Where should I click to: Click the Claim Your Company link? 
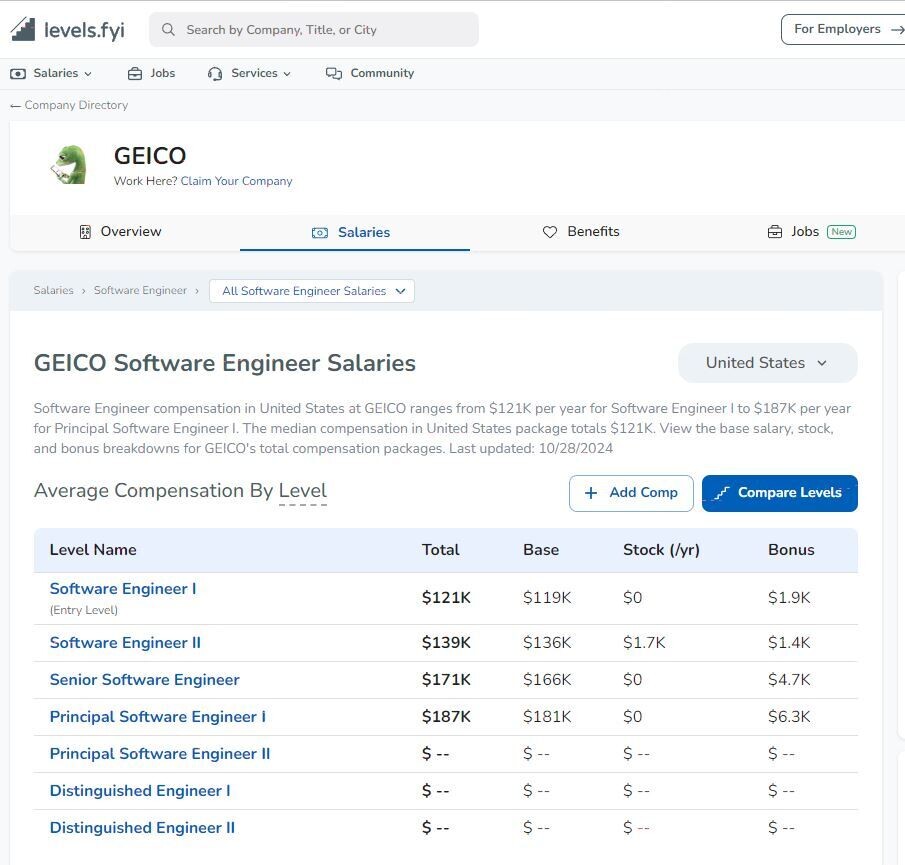pos(236,181)
